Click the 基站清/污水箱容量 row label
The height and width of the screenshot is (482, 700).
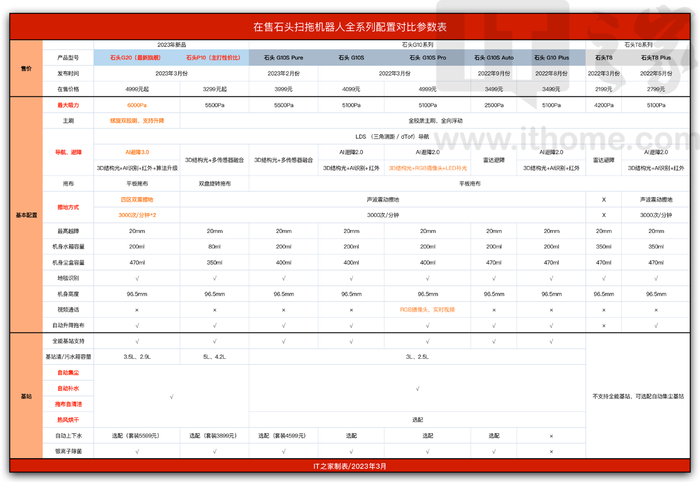[x=68, y=357]
